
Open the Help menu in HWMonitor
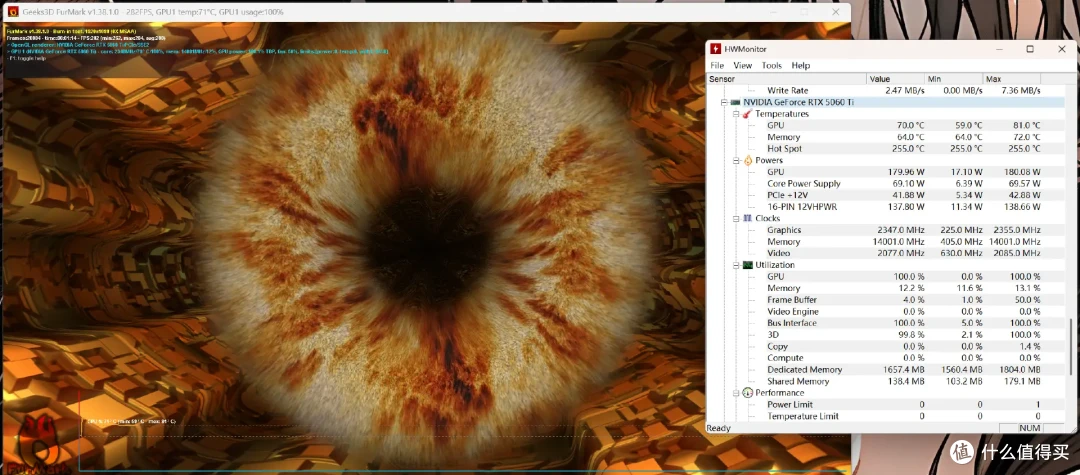coord(800,65)
